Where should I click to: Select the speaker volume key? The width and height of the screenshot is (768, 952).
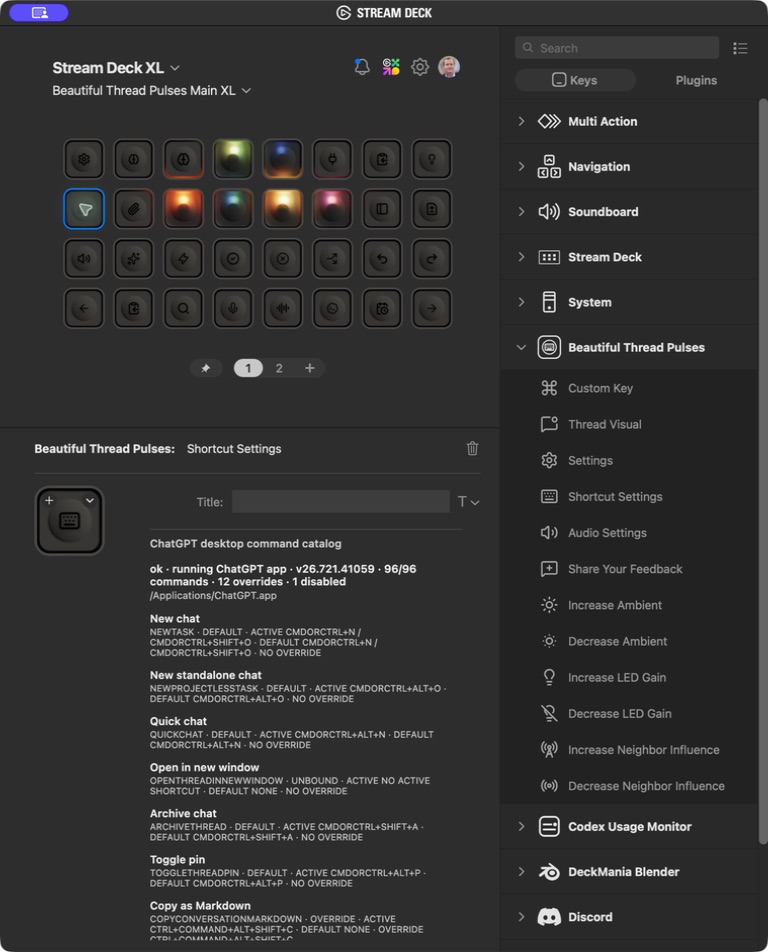(x=84, y=259)
